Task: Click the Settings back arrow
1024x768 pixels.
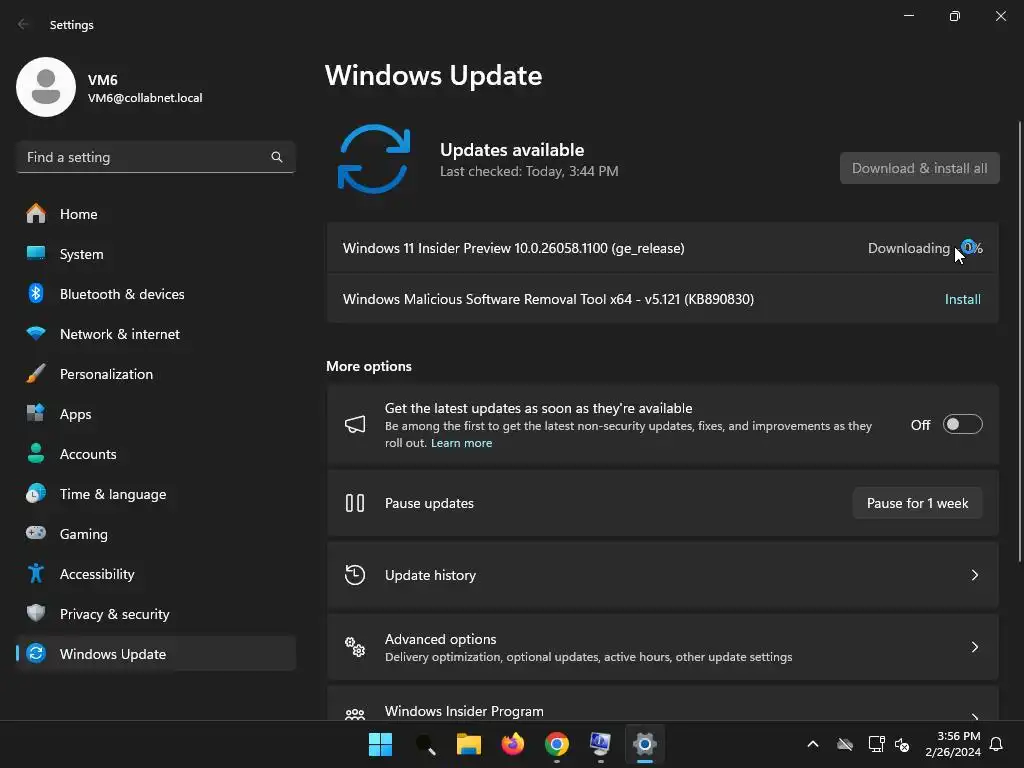Action: coord(24,24)
